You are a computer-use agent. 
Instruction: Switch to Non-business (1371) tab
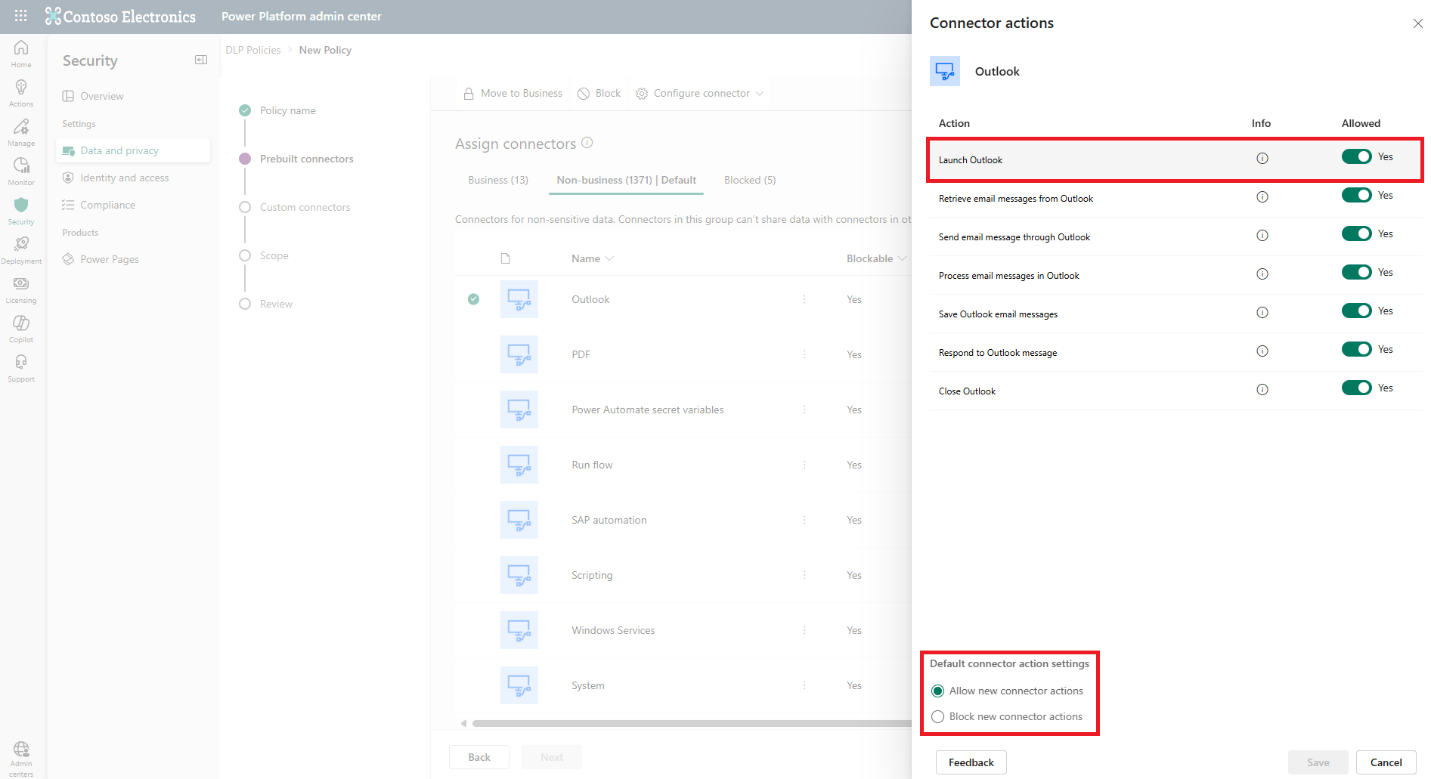[626, 180]
